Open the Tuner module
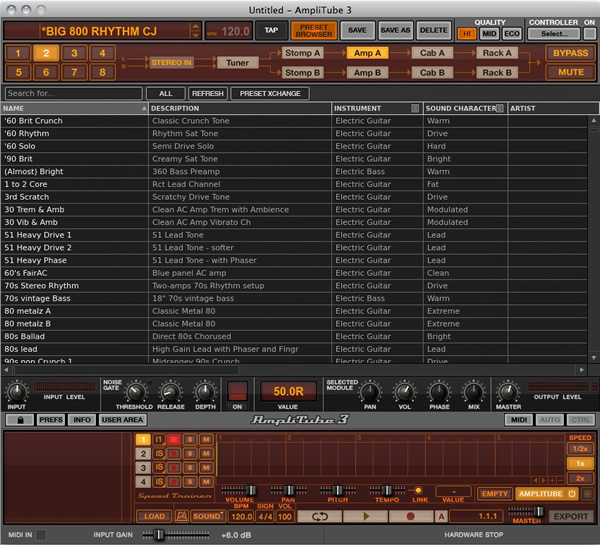 pyautogui.click(x=237, y=62)
